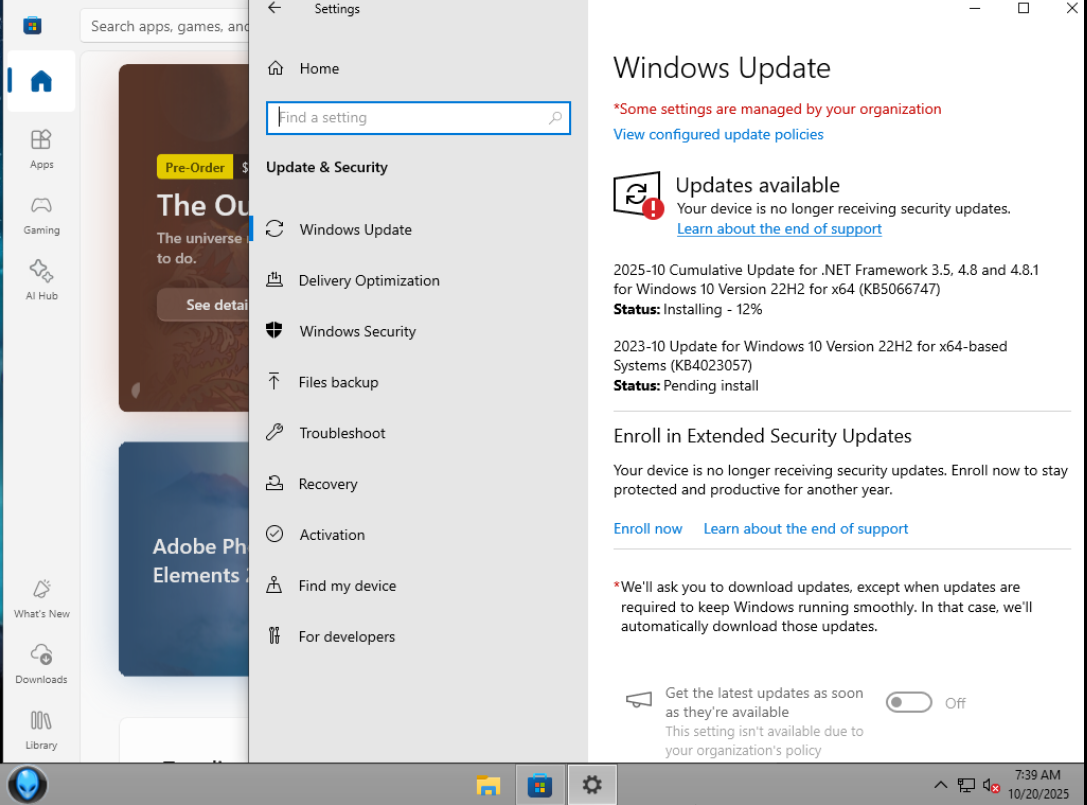The image size is (1087, 805).
Task: Click the magnifier icon in Find a setting
Action: (x=555, y=118)
